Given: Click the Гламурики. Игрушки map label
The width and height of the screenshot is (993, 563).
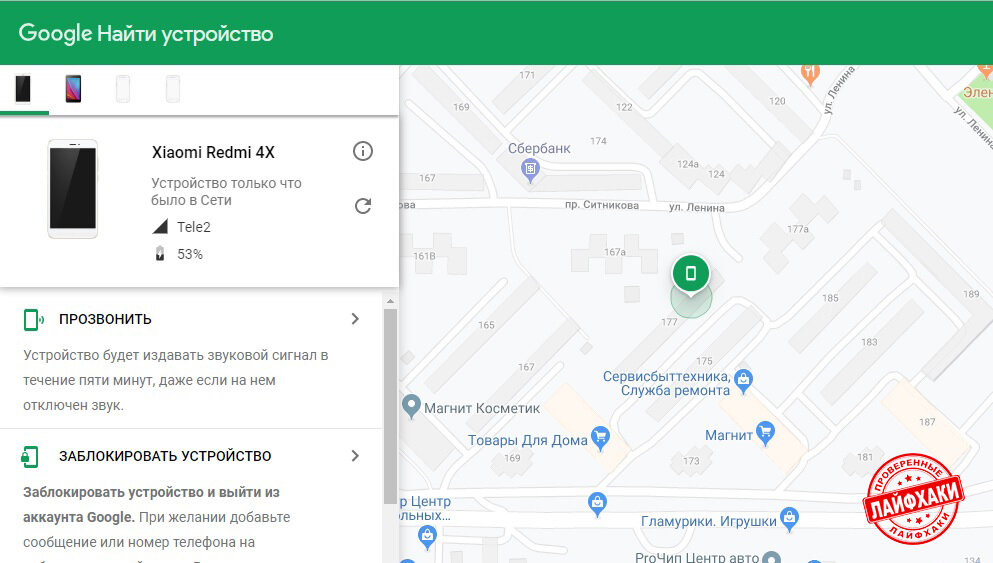Looking at the screenshot, I should [709, 521].
